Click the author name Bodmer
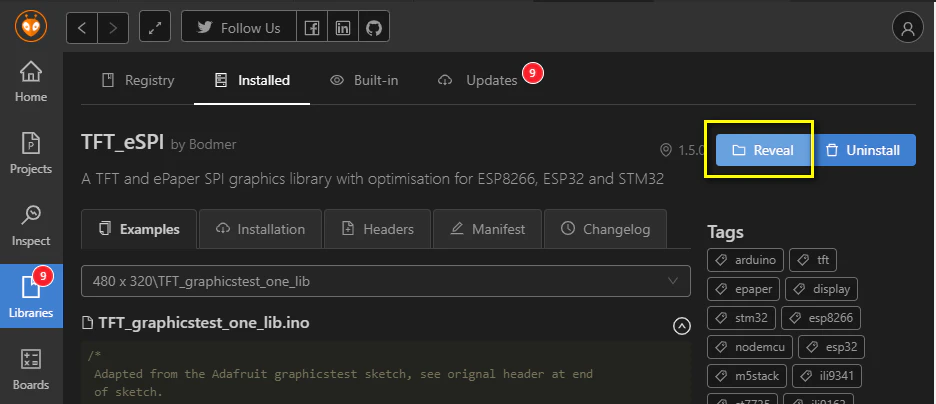 click(x=213, y=144)
